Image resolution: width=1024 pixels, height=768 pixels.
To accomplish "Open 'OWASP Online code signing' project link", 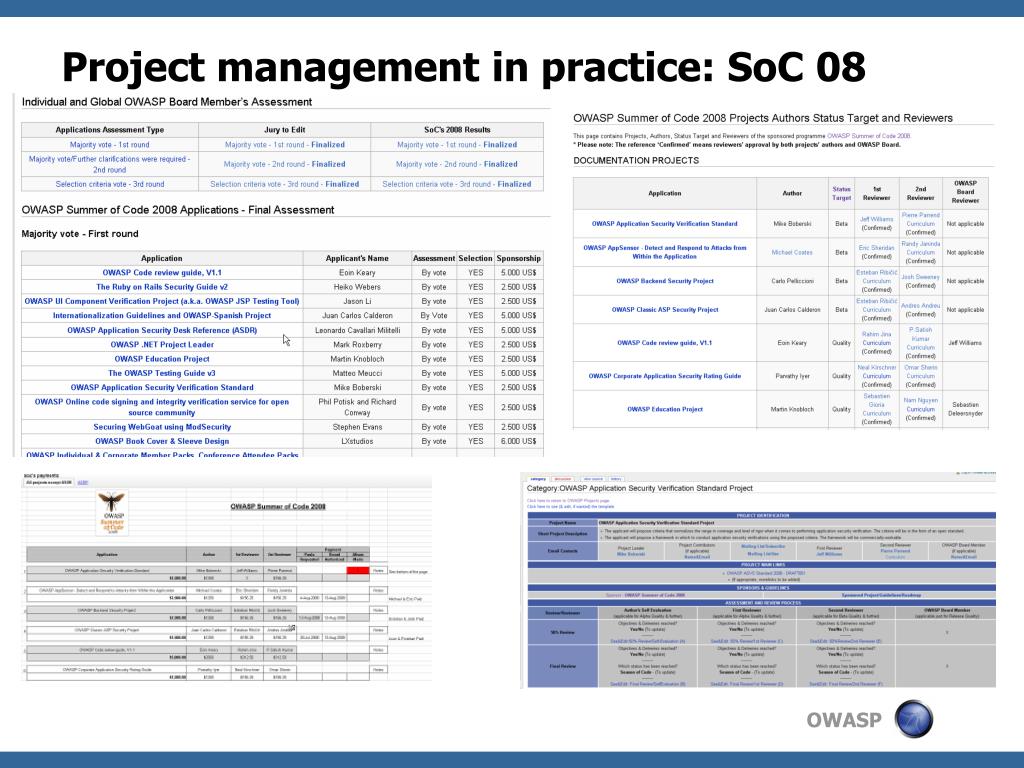I will [162, 408].
